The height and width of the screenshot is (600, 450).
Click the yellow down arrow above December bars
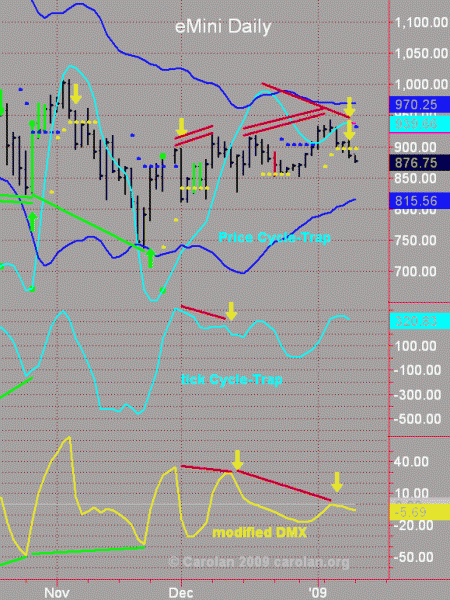181,127
